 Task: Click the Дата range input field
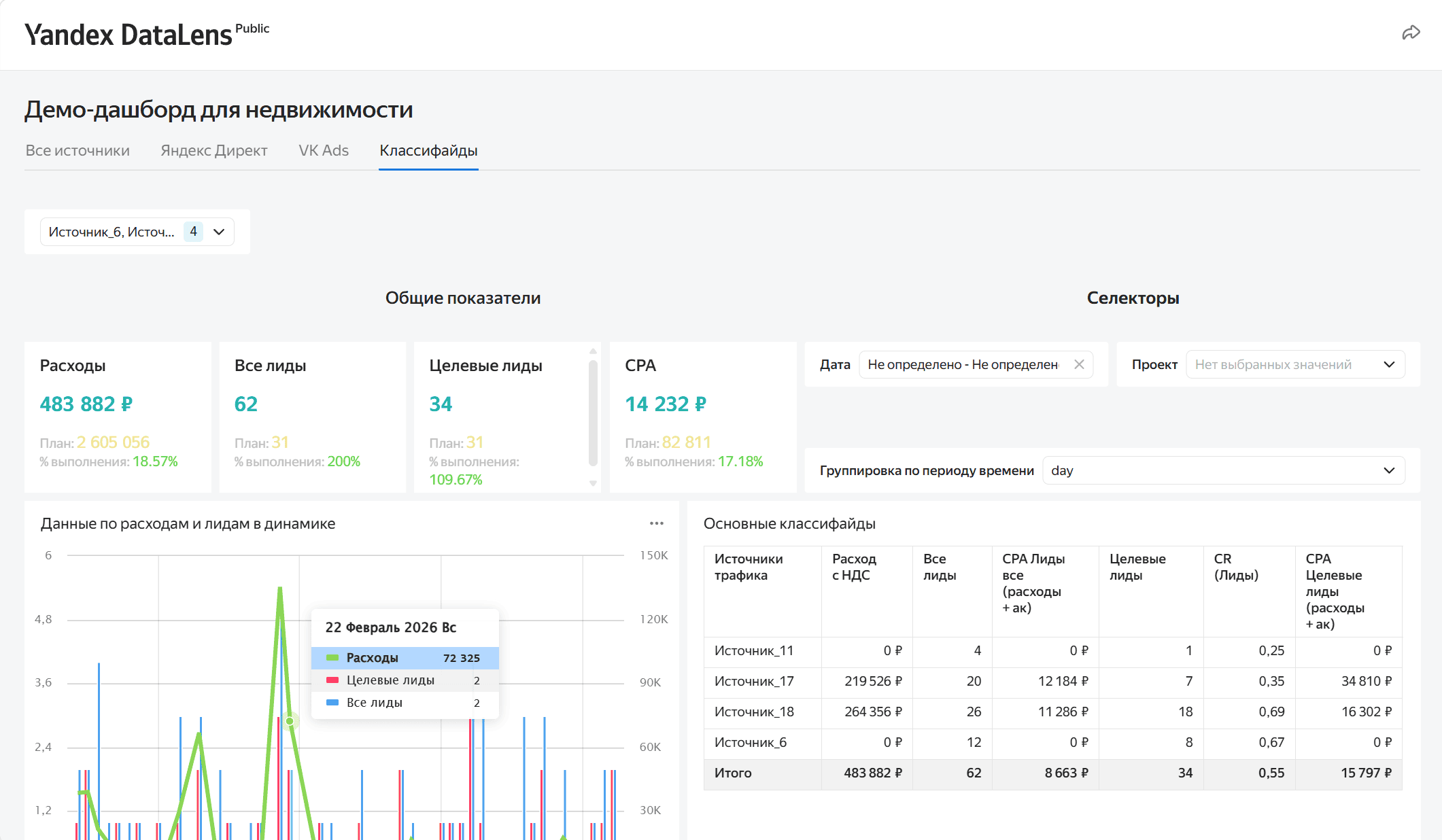click(963, 364)
